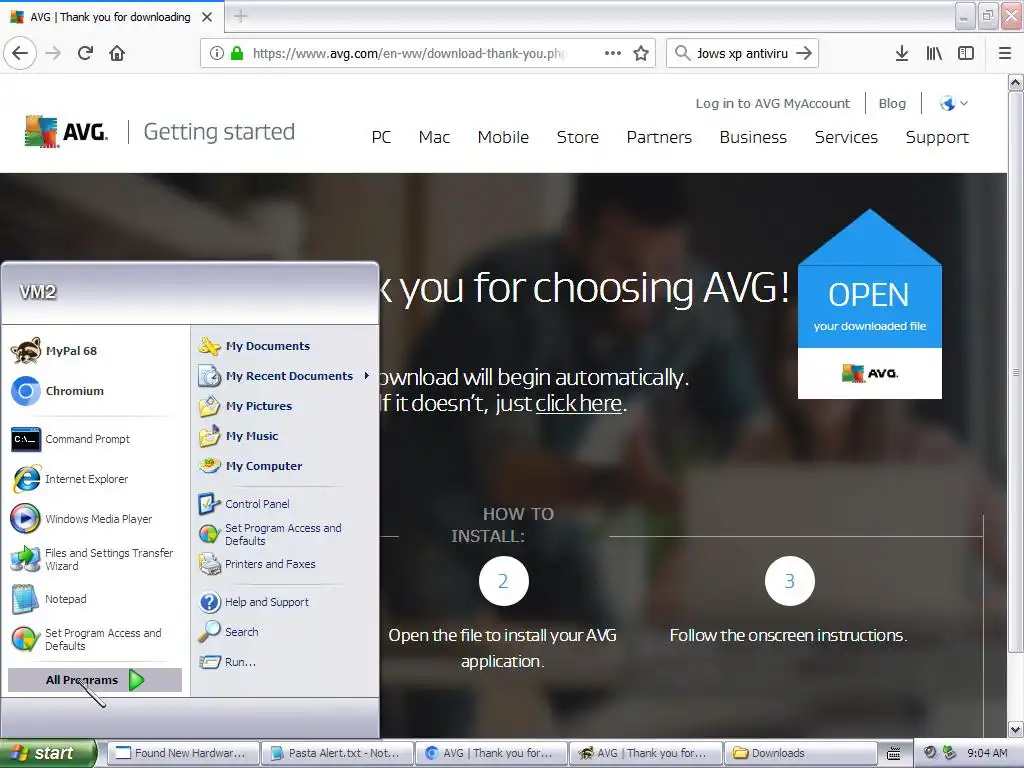Click Log in to AVG MyAccount

click(x=773, y=103)
